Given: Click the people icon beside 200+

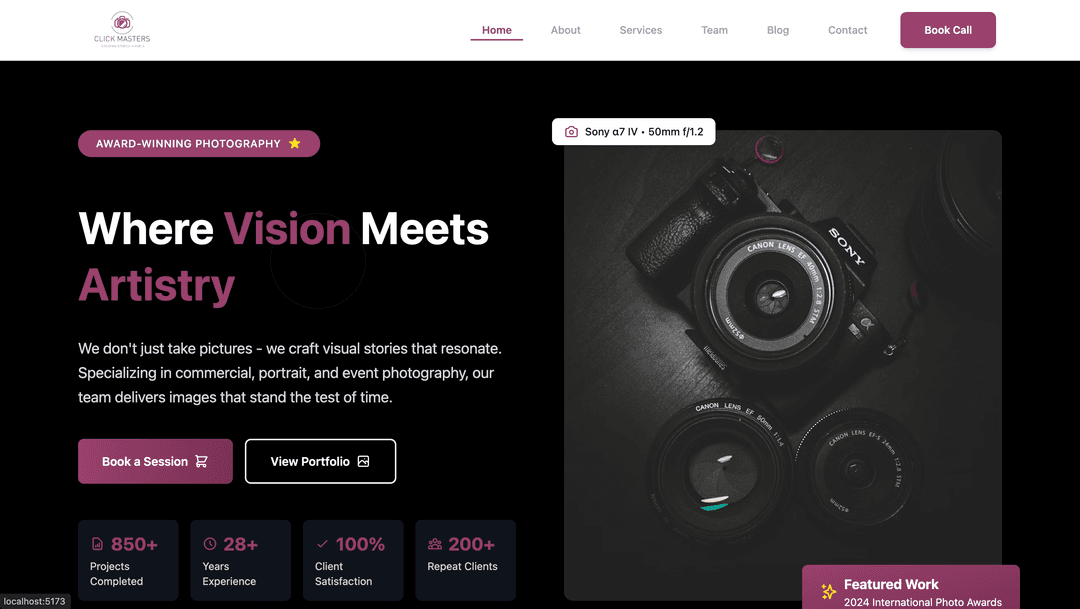Looking at the screenshot, I should click(x=435, y=544).
